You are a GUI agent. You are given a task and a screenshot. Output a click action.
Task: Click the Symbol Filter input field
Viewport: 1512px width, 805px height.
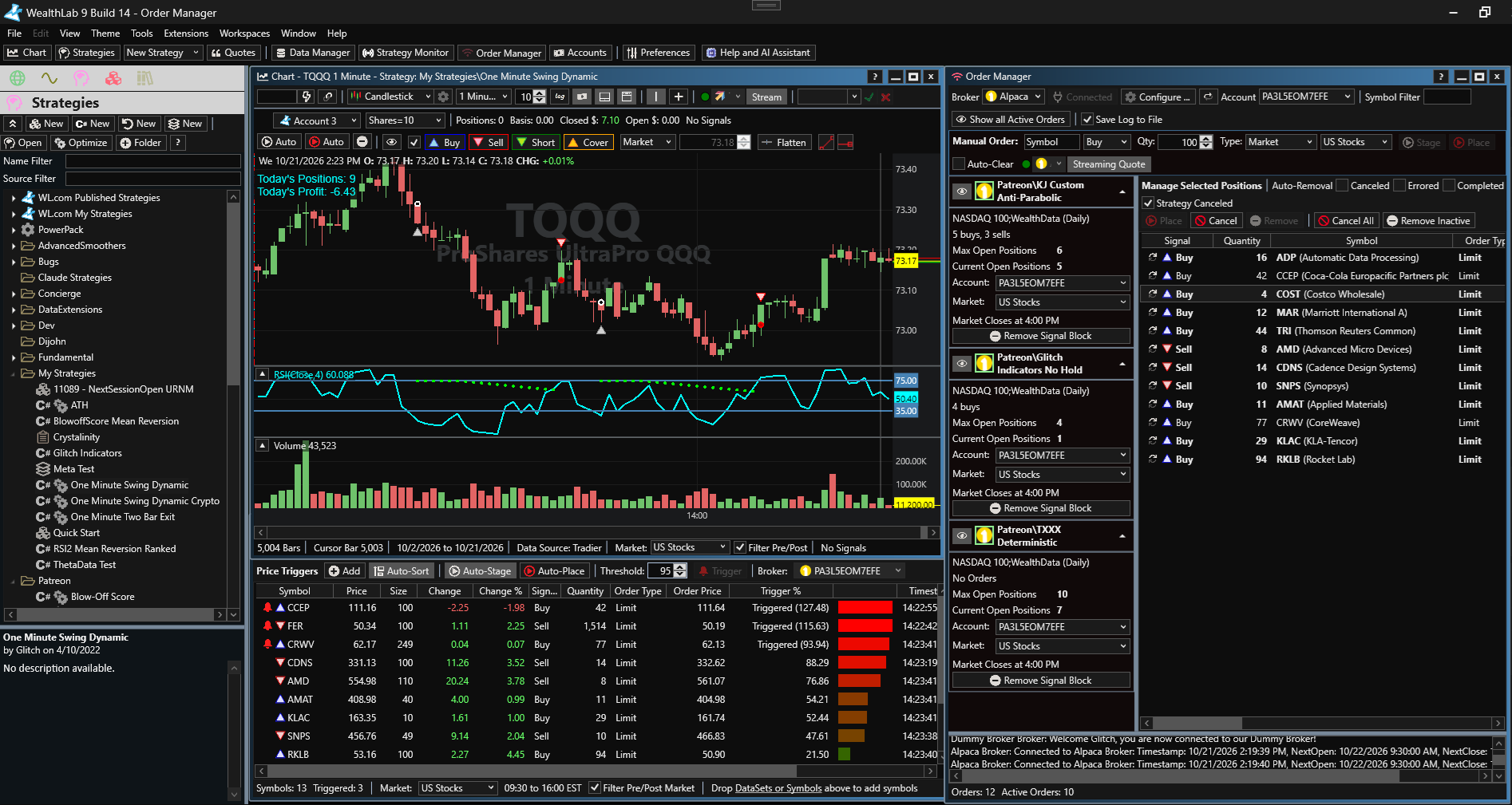[x=1447, y=97]
